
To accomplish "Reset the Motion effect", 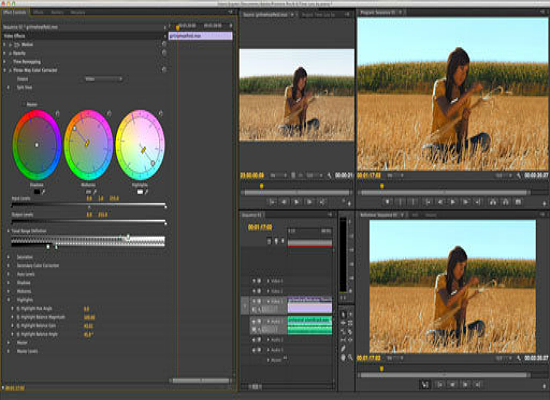I will point(164,44).
